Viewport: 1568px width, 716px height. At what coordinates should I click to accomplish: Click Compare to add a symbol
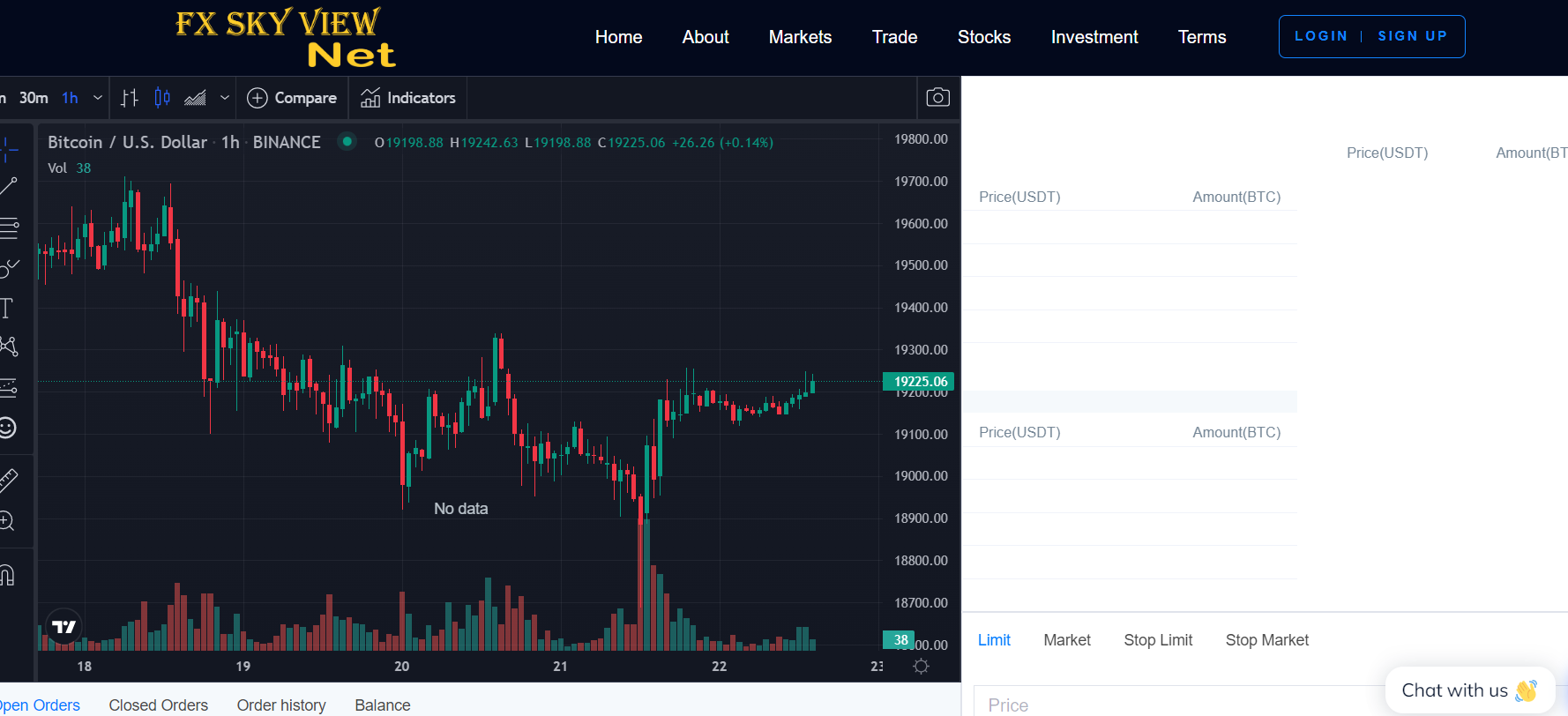(292, 98)
